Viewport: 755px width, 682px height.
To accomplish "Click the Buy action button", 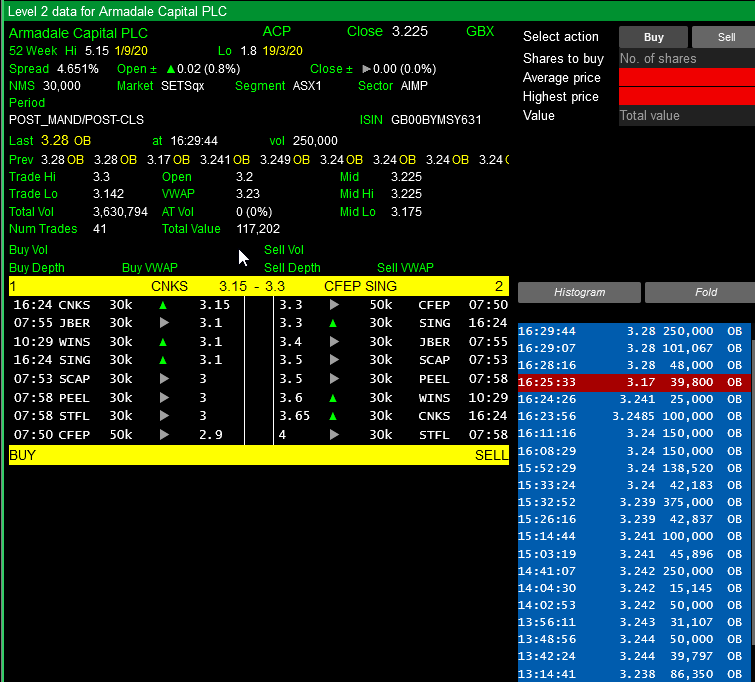I will point(653,37).
